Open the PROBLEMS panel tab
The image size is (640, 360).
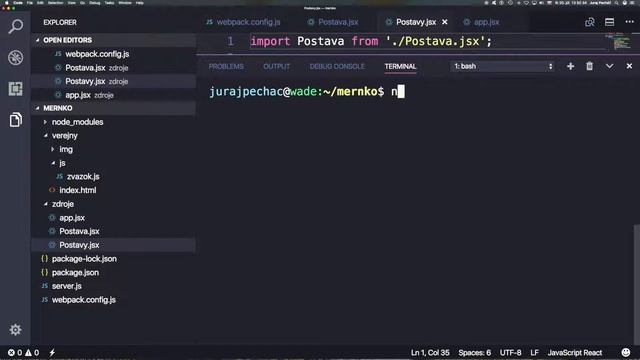point(226,66)
